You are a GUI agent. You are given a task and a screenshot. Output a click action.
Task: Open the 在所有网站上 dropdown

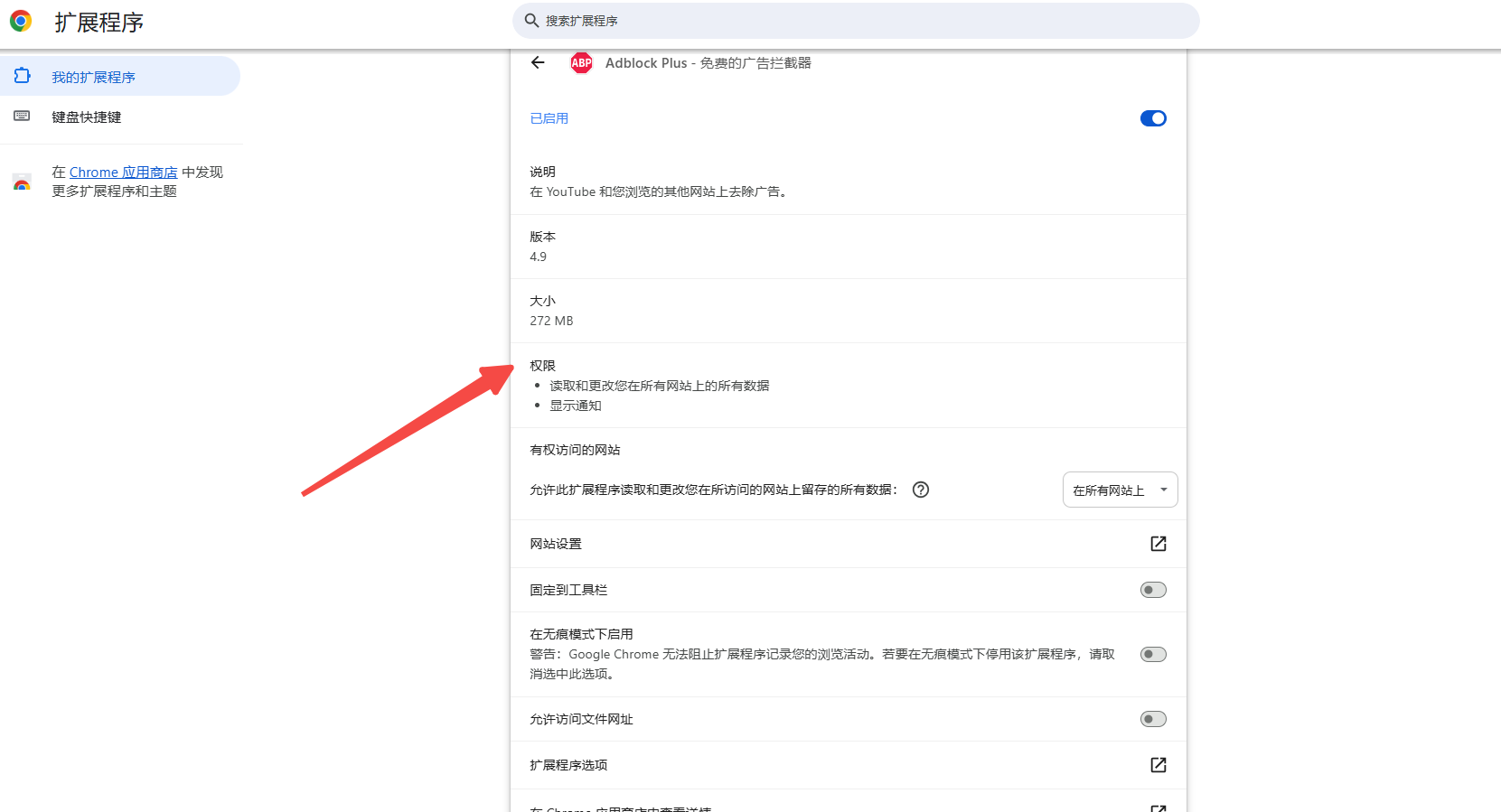[x=1120, y=490]
